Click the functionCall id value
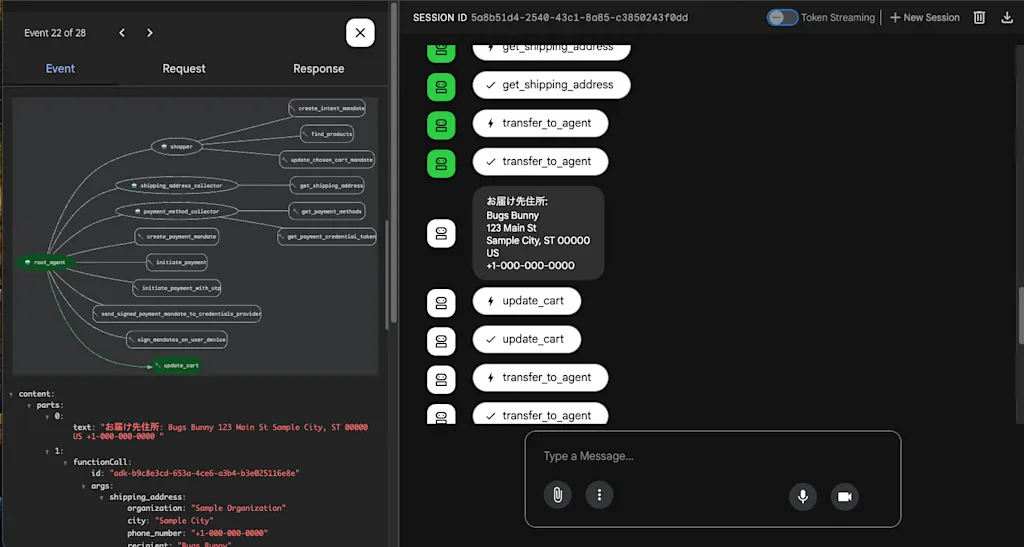This screenshot has width=1024, height=547. click(205, 473)
